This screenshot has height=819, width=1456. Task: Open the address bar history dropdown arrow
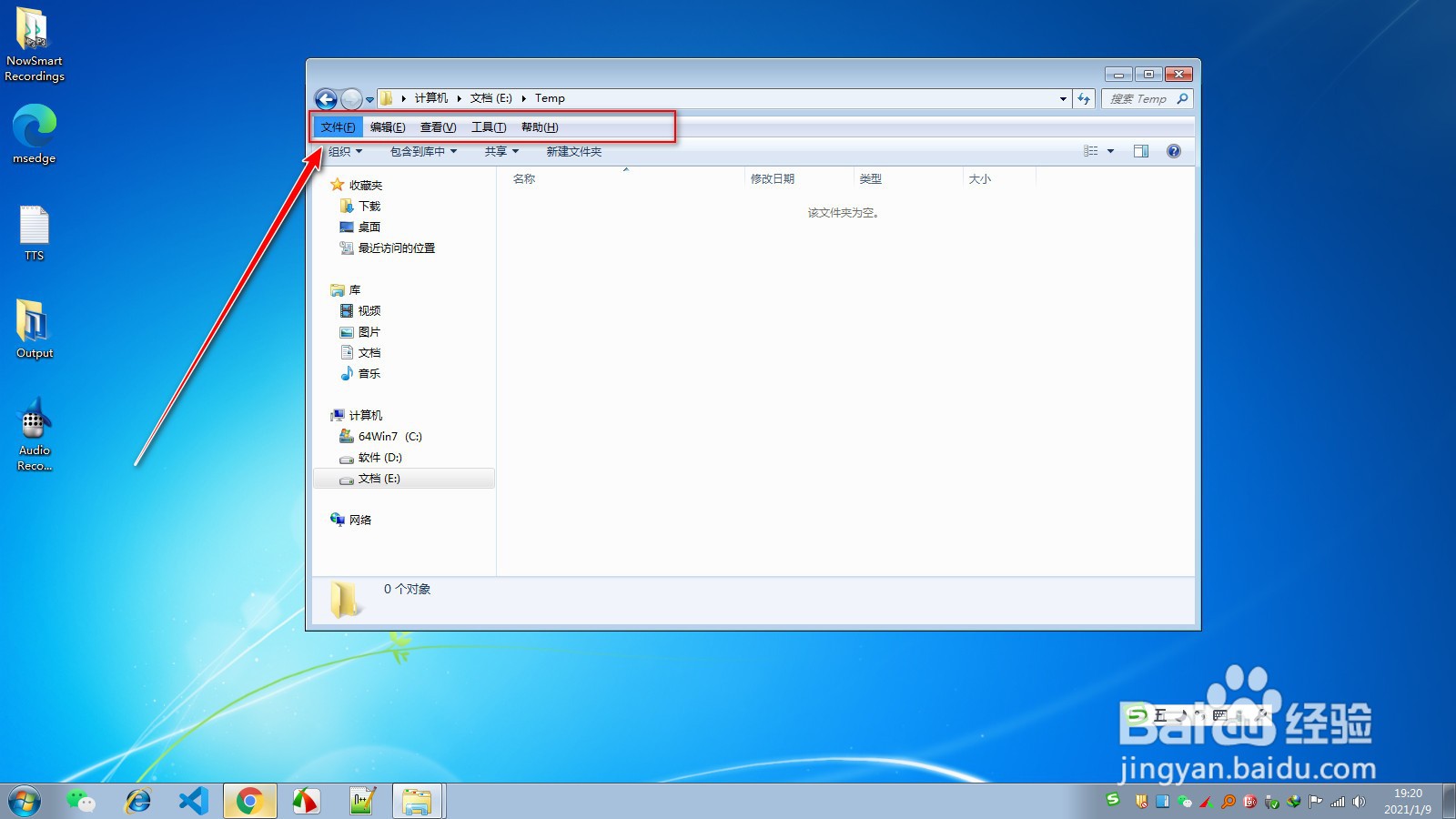[x=1063, y=98]
